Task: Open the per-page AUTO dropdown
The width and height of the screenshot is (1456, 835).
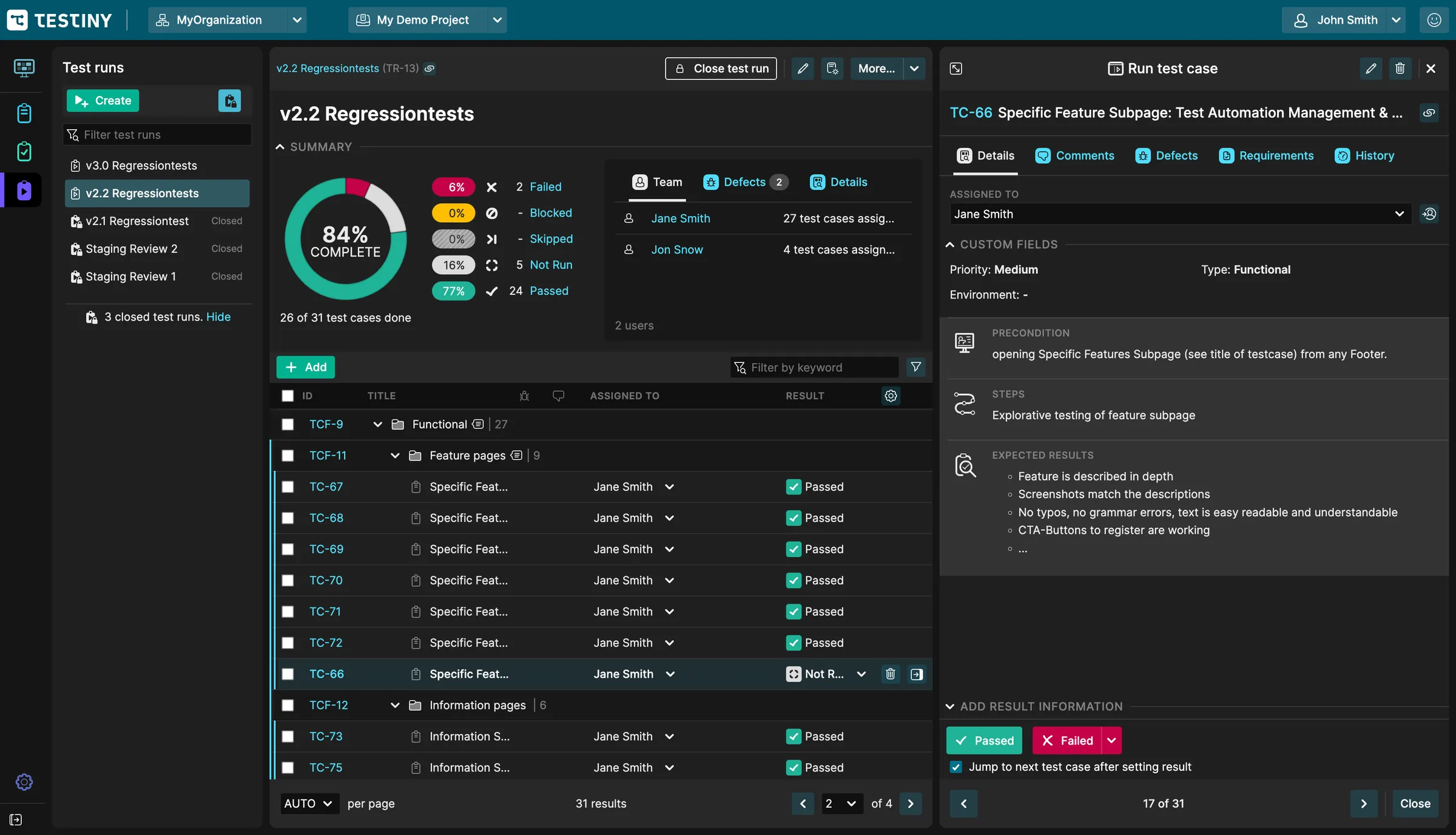Action: (x=308, y=803)
